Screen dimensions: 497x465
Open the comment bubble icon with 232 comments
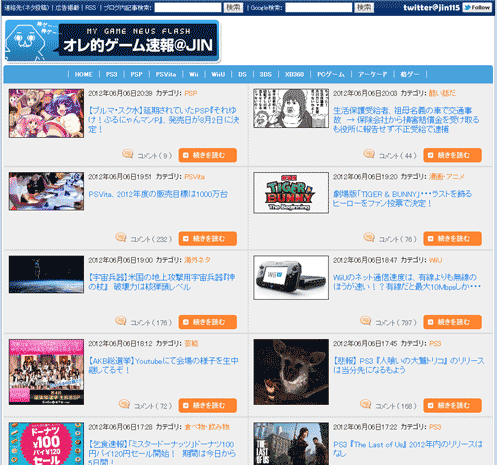121,237
